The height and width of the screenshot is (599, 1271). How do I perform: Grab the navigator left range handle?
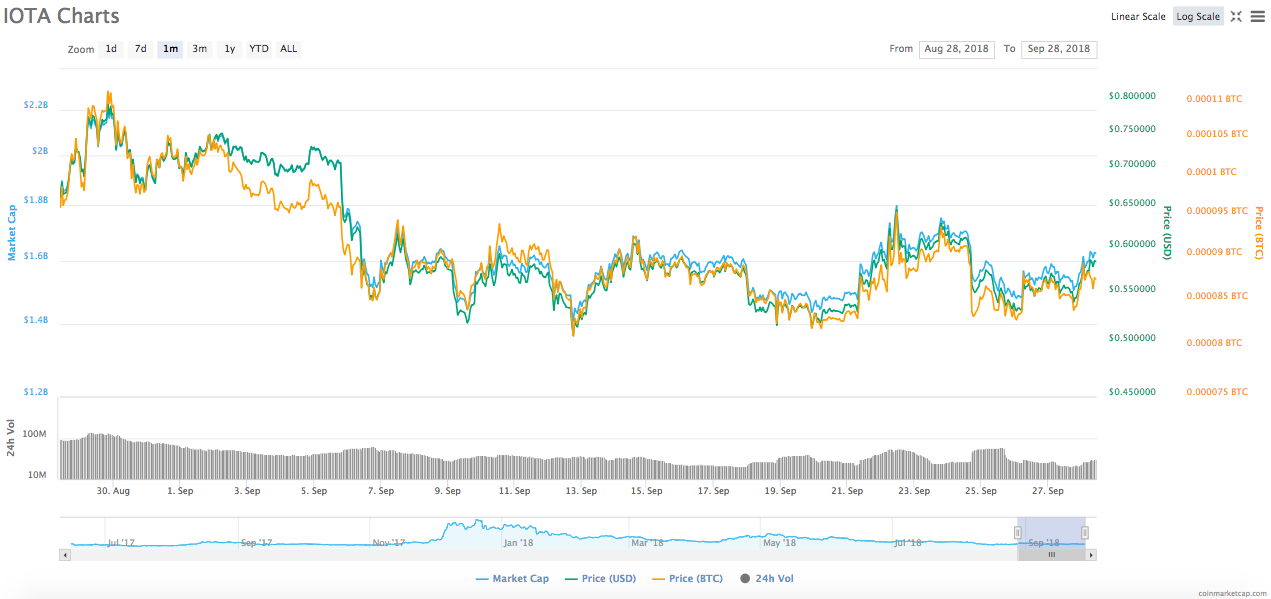tap(1018, 533)
